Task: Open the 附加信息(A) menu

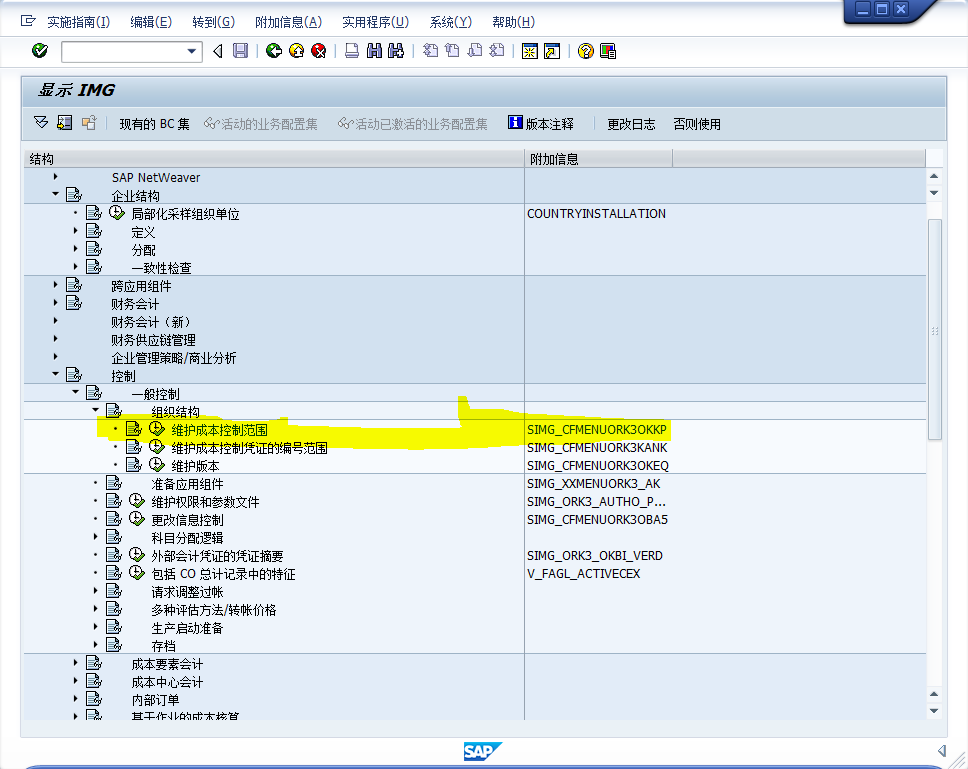Action: click(288, 22)
